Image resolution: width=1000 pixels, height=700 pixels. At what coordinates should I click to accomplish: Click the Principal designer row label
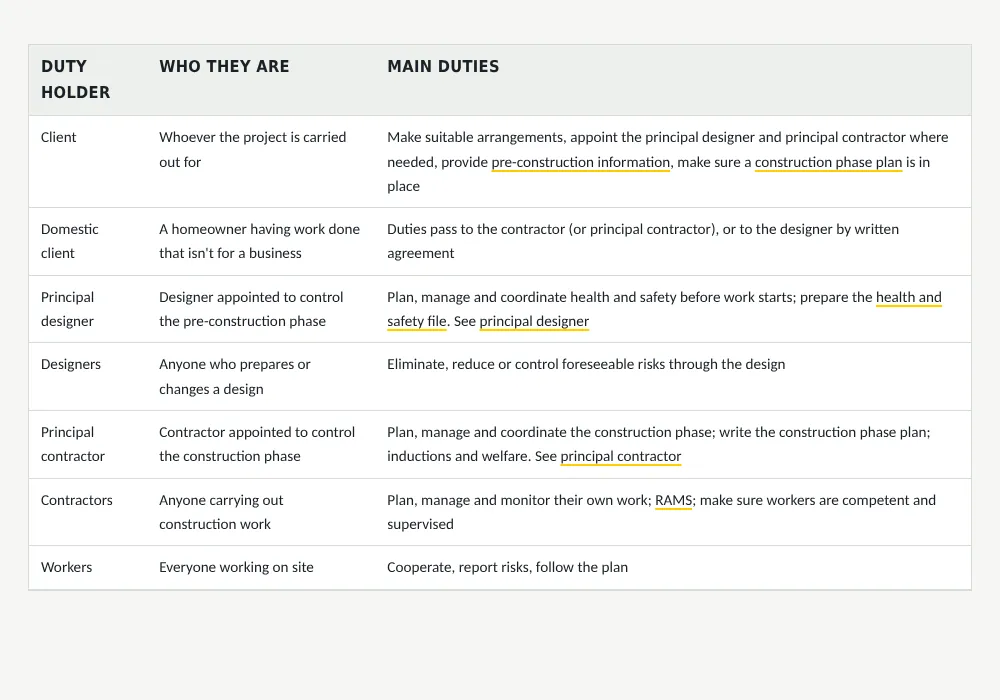(68, 309)
